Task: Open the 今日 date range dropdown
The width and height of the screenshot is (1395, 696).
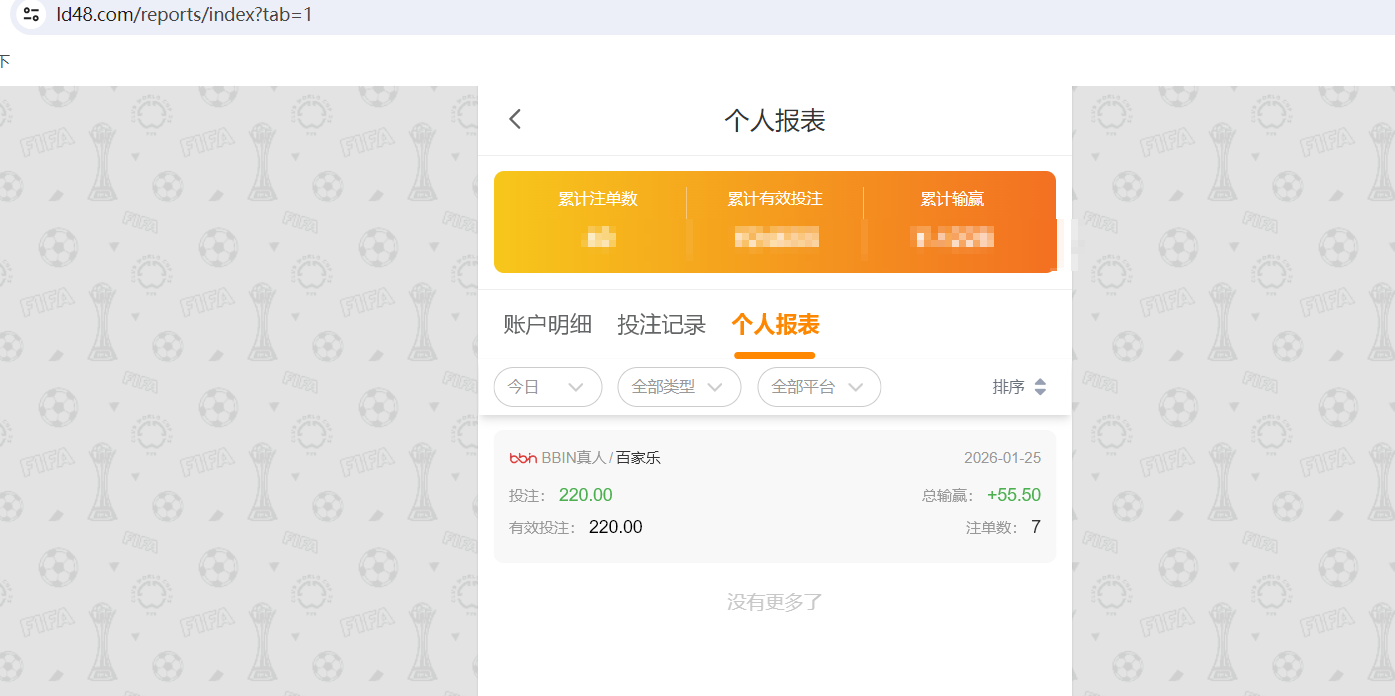Action: pos(547,386)
